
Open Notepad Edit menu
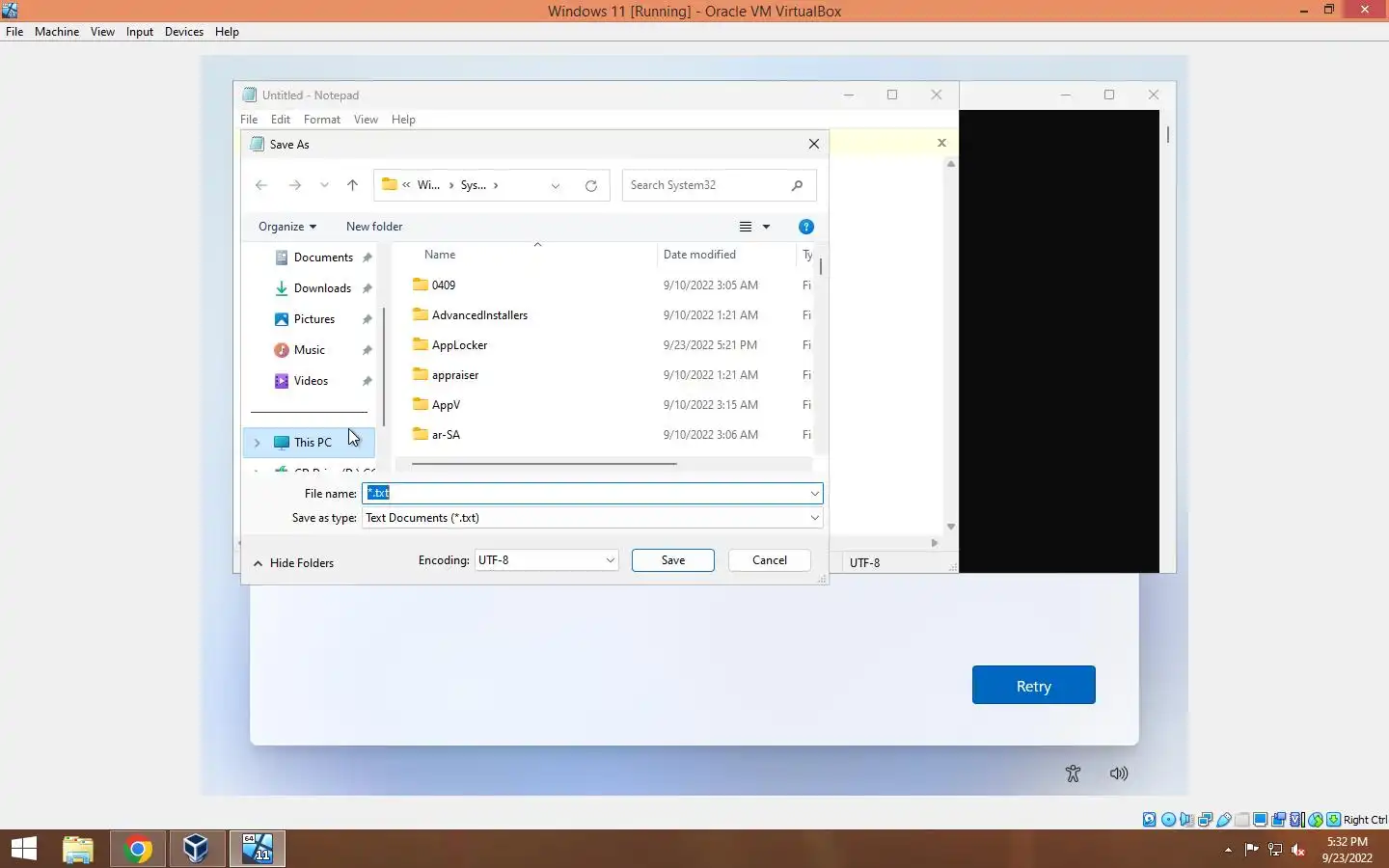pos(281,120)
